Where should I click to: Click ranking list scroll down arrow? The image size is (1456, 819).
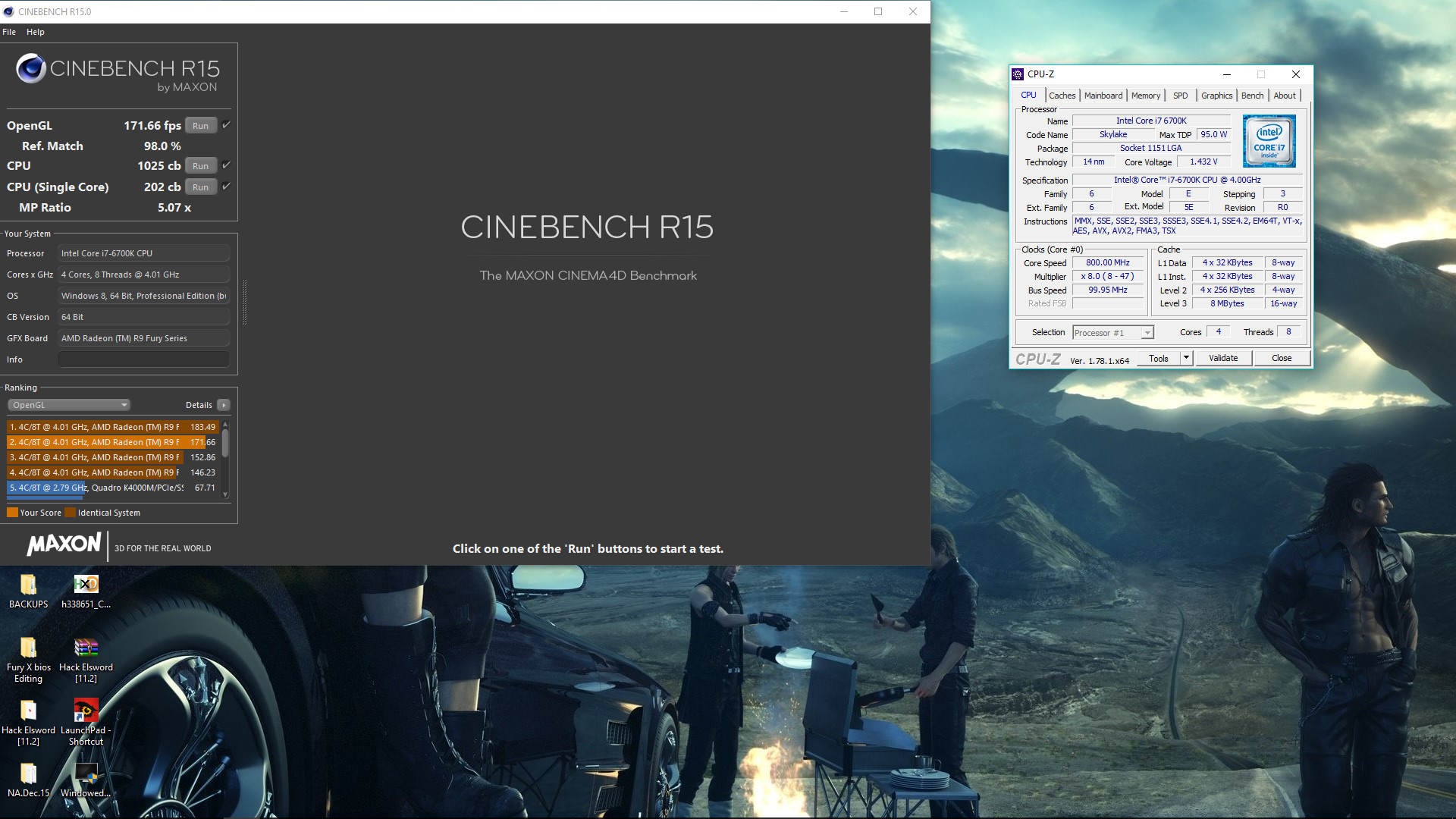pos(225,494)
